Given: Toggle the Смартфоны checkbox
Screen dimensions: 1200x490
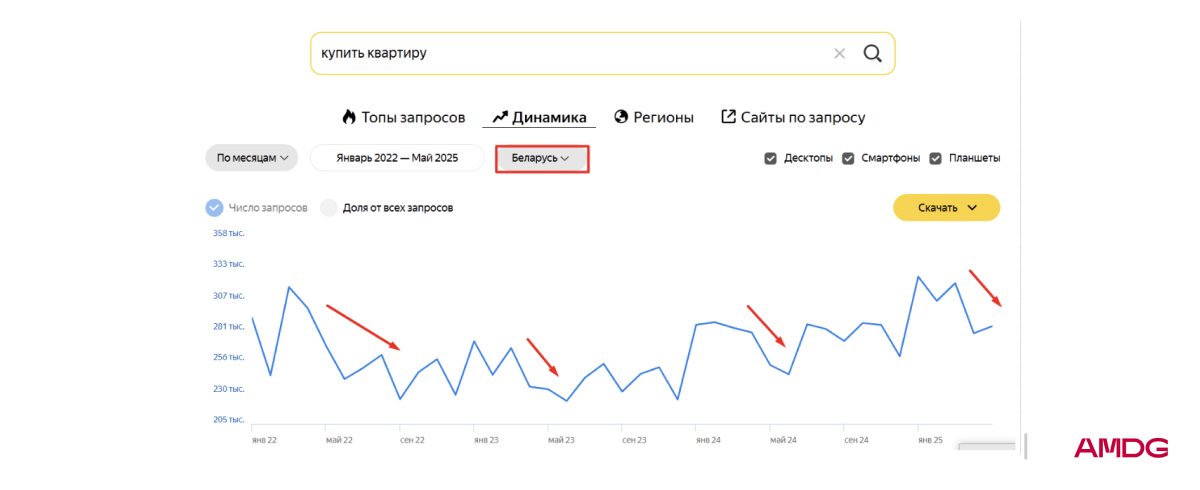Looking at the screenshot, I should (848, 158).
